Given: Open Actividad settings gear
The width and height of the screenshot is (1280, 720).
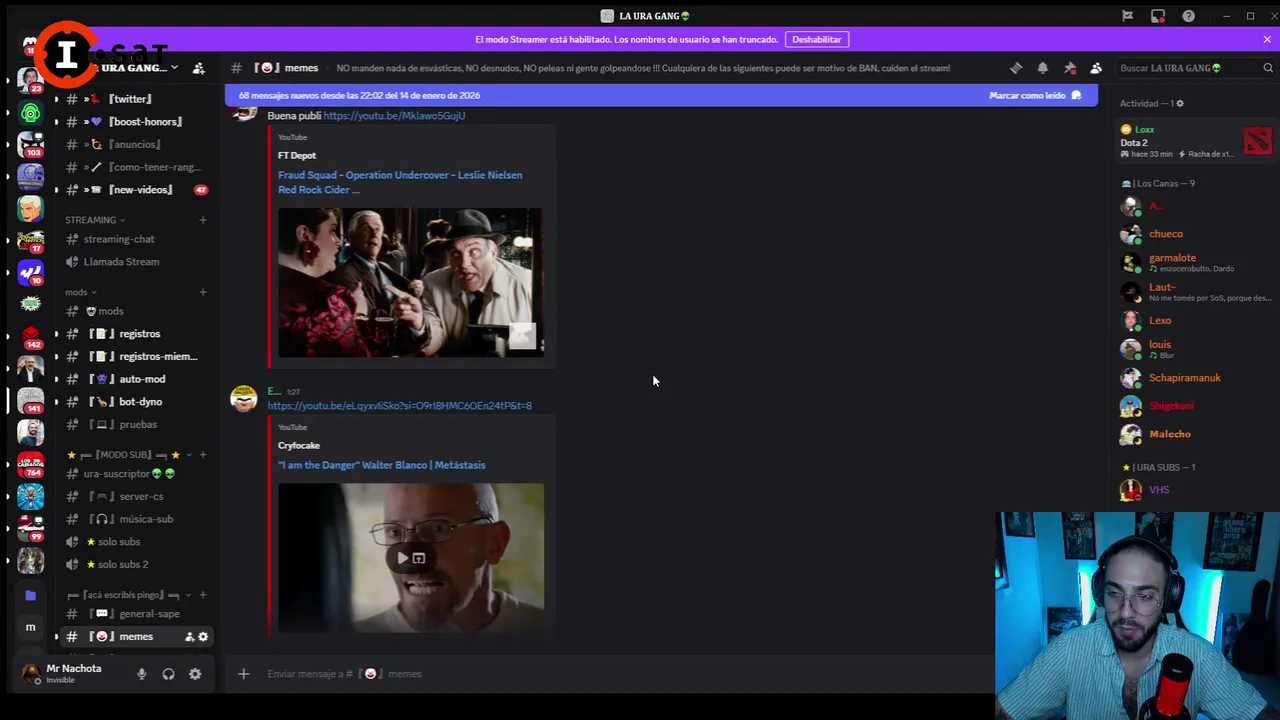Looking at the screenshot, I should click(1180, 104).
